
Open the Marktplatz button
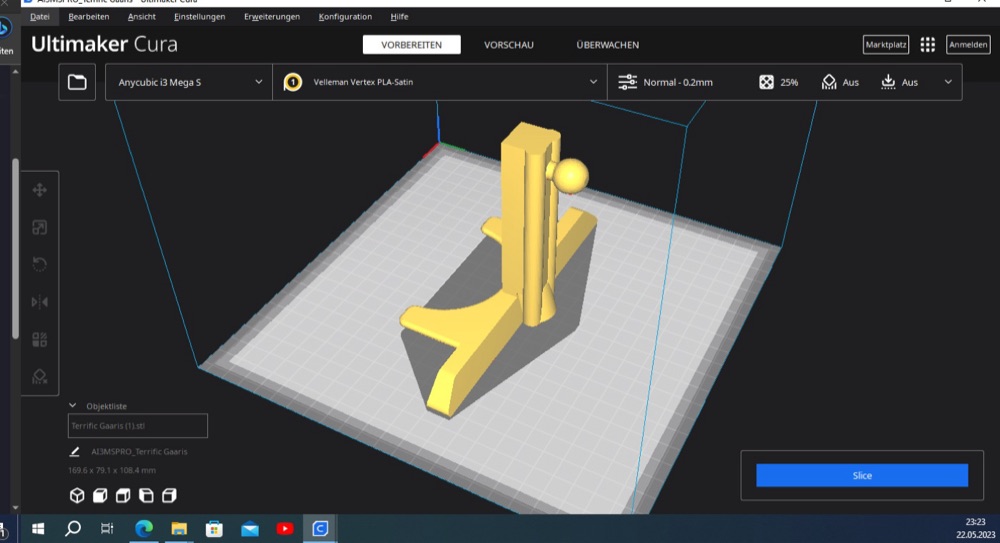click(x=886, y=45)
